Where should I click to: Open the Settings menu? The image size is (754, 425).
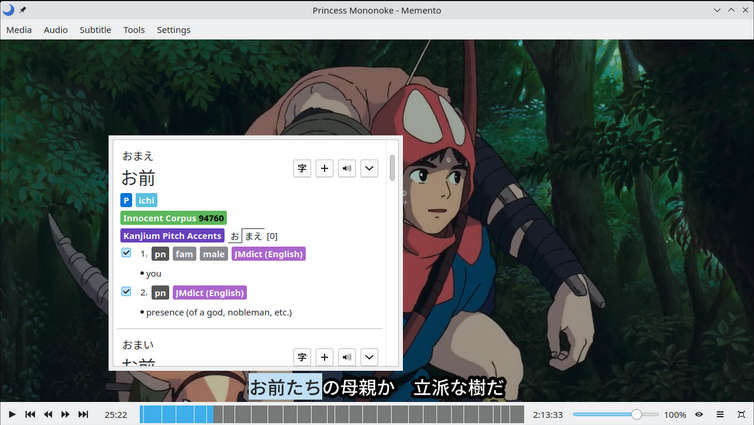tap(174, 30)
